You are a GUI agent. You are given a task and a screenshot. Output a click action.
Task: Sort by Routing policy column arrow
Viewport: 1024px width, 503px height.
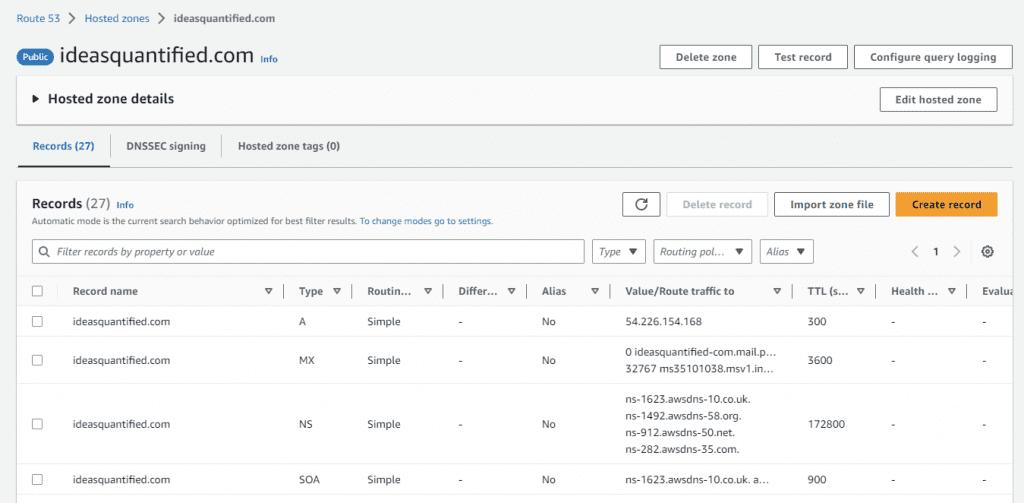point(428,291)
